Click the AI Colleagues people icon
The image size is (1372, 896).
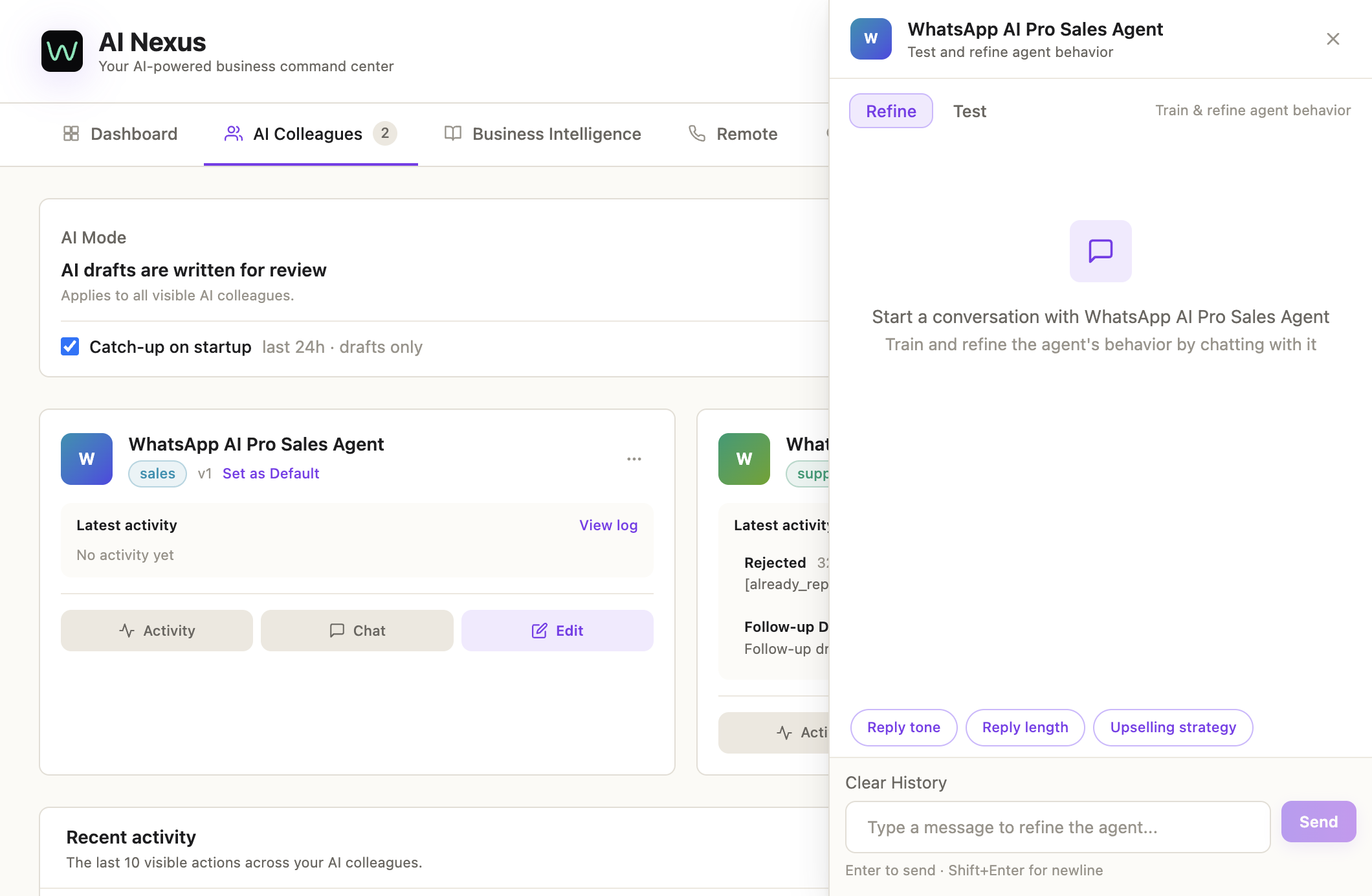(x=234, y=133)
